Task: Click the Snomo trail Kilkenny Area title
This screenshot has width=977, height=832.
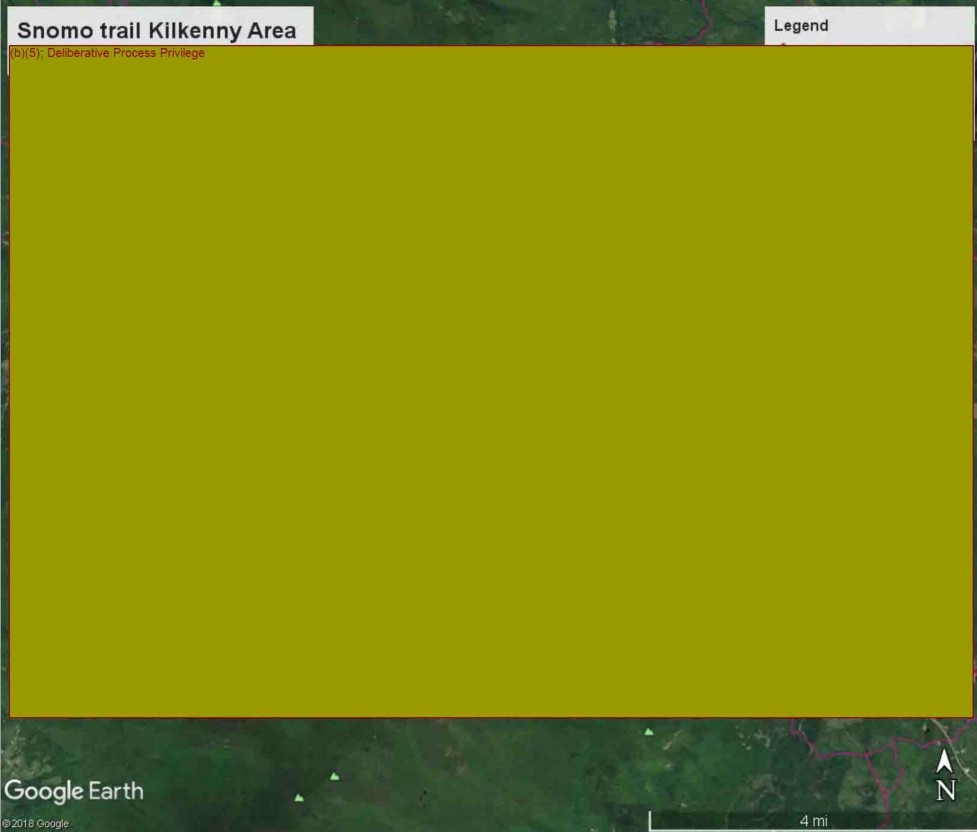Action: (157, 30)
